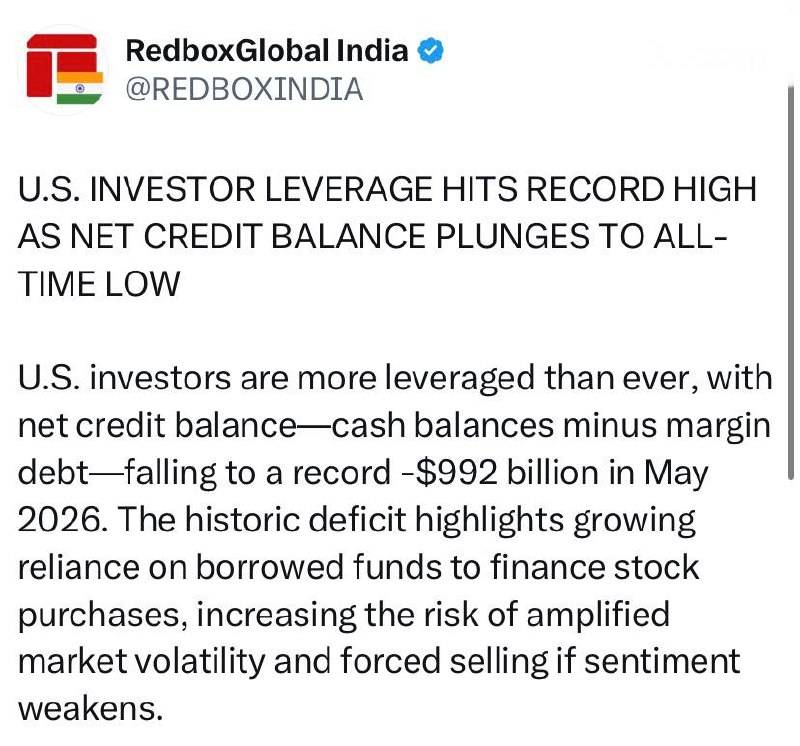Click the vertical scrollbar thumb

[x=790, y=283]
